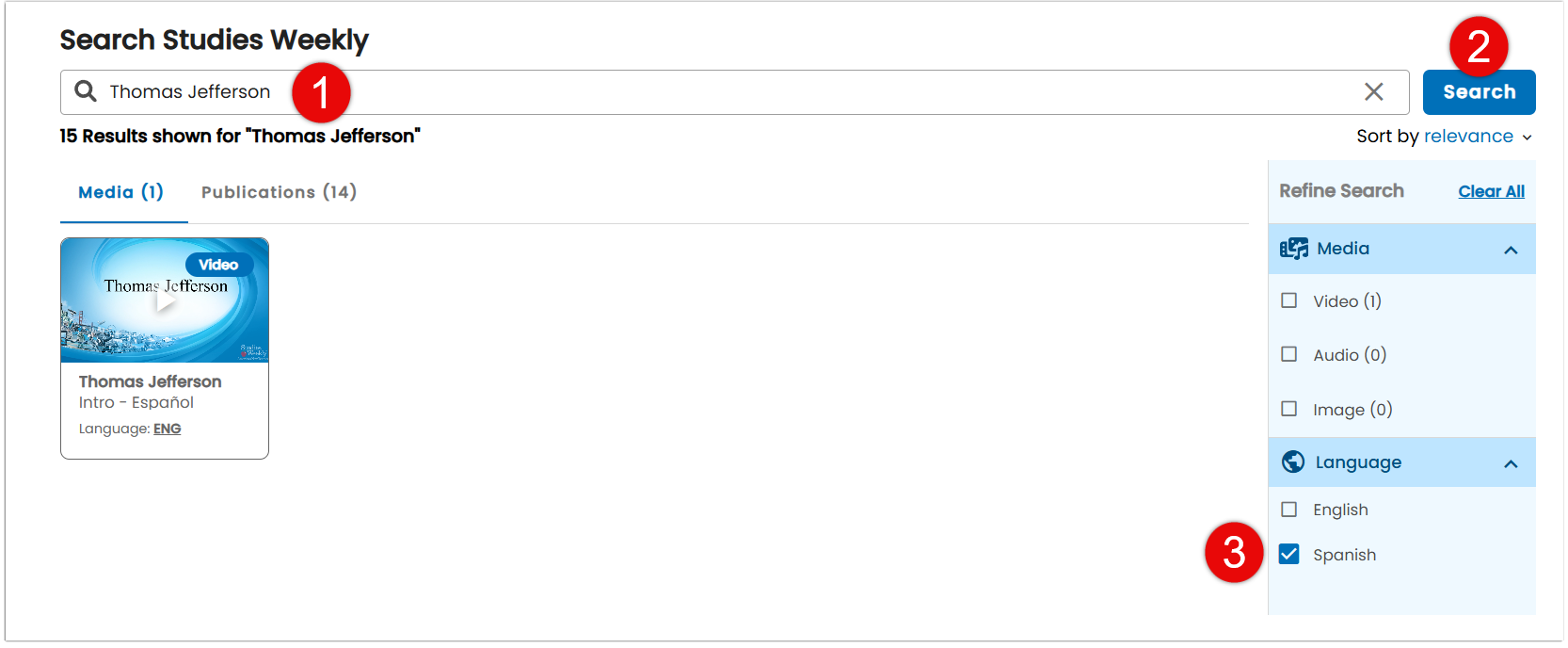
Task: Click the Video badge on thumbnail
Action: point(218,265)
